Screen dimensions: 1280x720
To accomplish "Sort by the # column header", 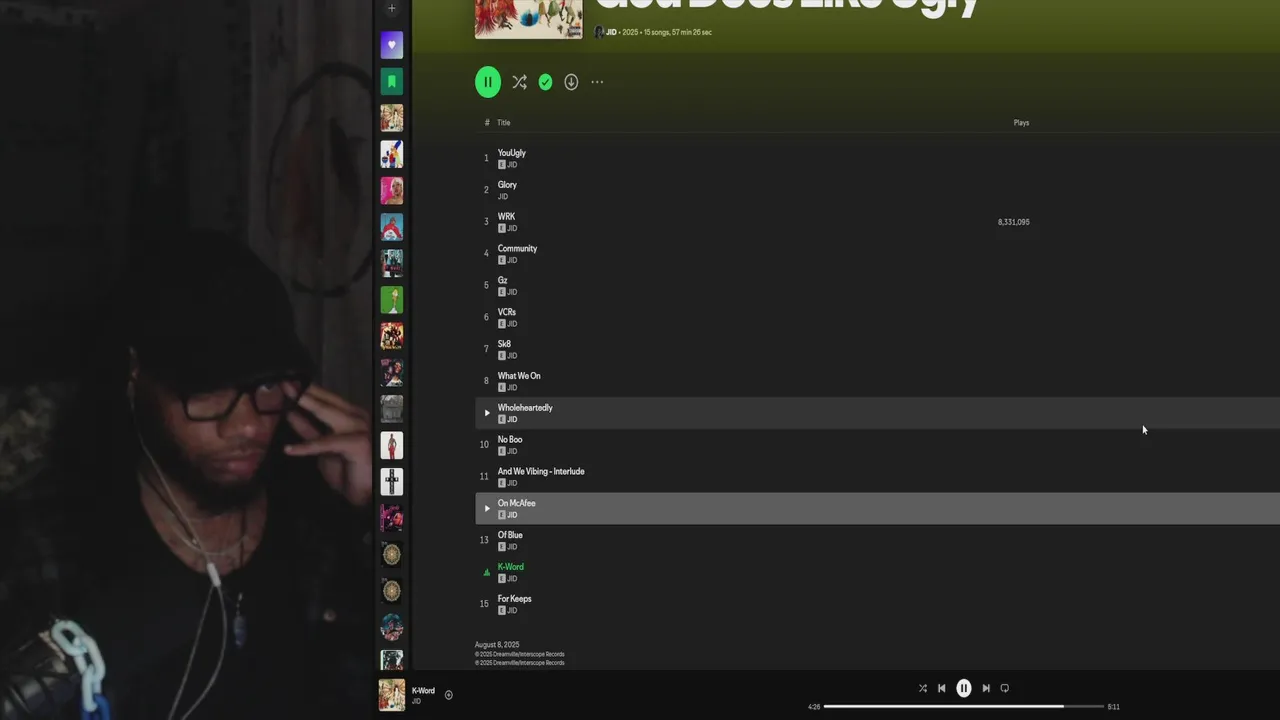I will [x=487, y=123].
